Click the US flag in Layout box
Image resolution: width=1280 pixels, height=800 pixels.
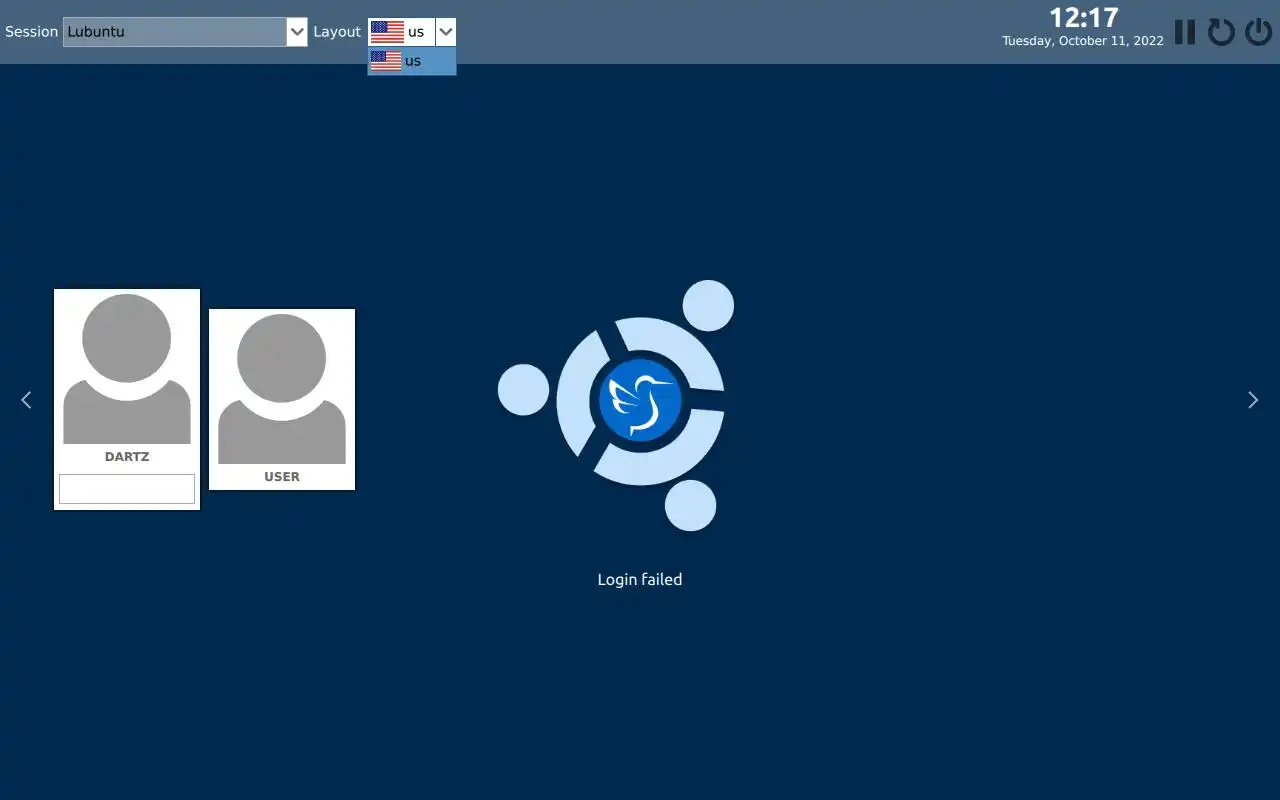(387, 32)
